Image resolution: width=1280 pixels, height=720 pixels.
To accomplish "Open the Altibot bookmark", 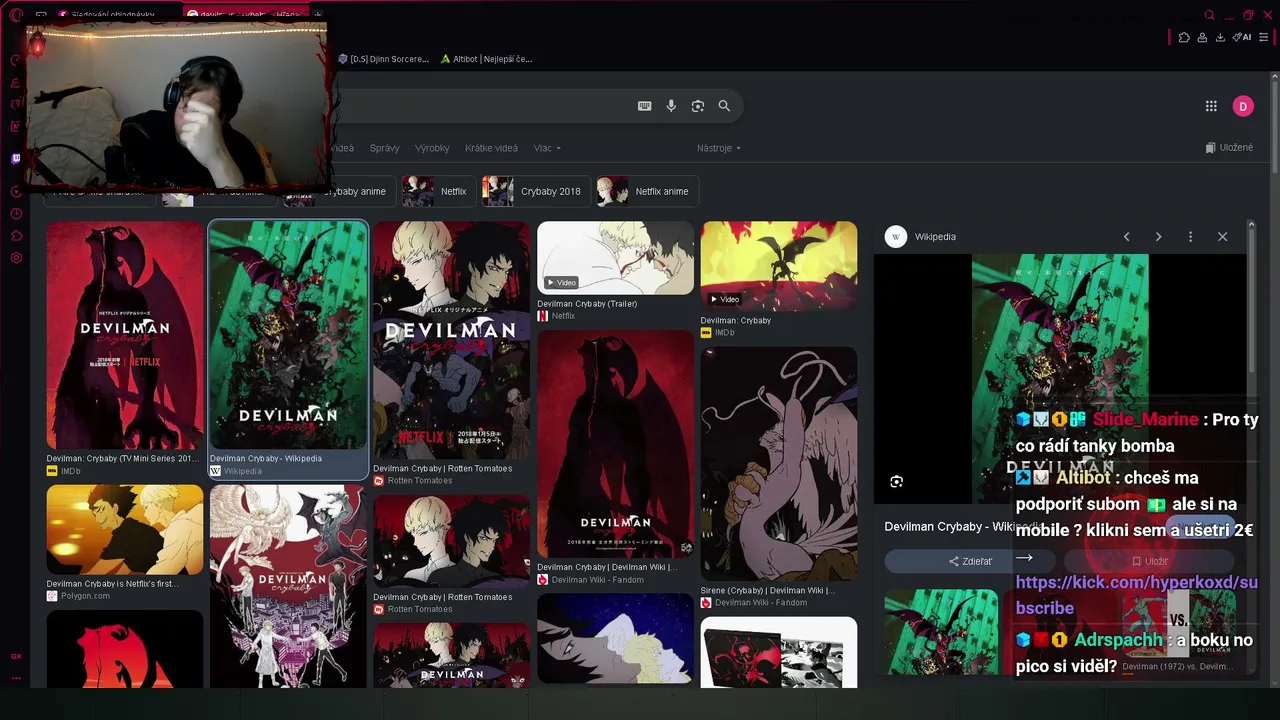I will point(486,59).
